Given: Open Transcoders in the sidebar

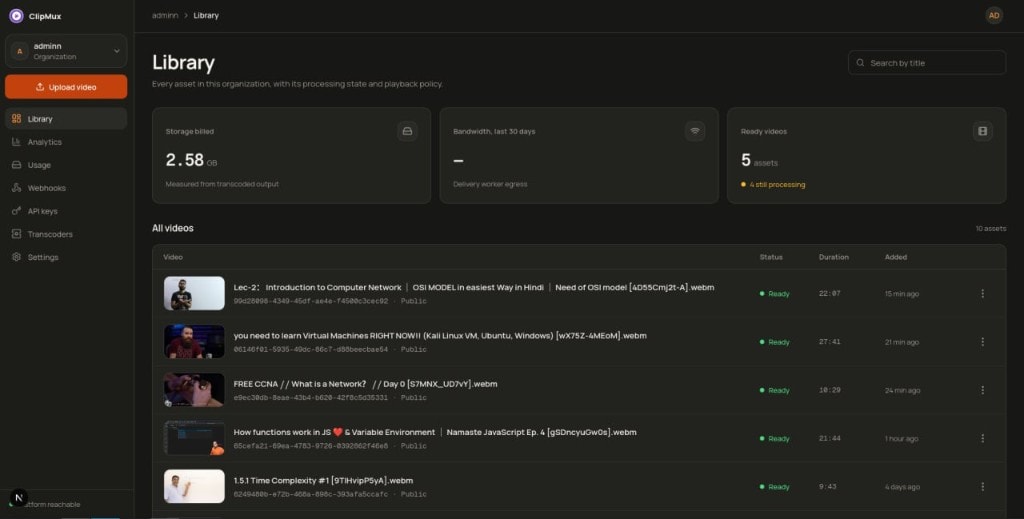Looking at the screenshot, I should tap(66, 234).
